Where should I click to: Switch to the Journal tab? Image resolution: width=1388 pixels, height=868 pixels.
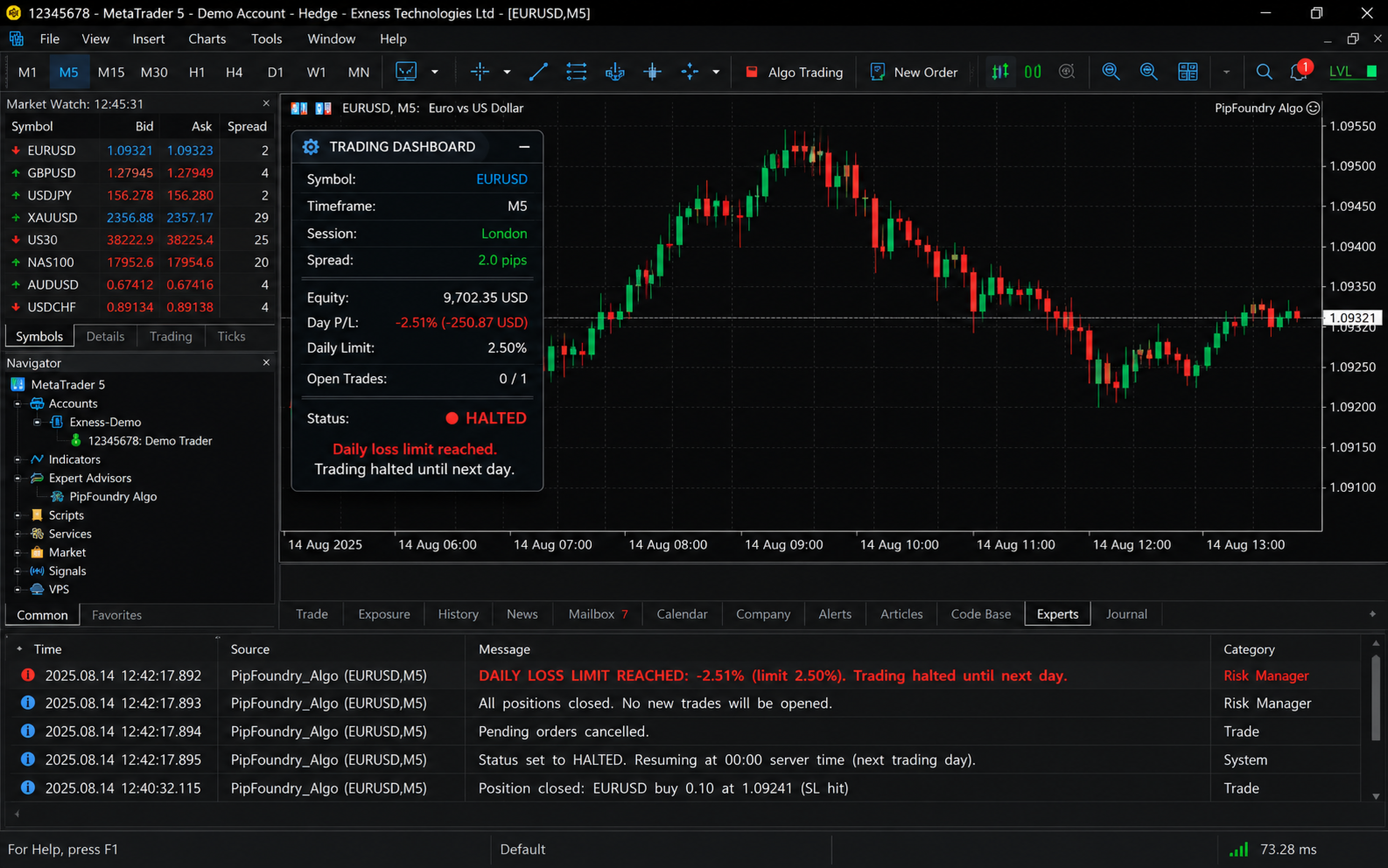pos(1126,613)
